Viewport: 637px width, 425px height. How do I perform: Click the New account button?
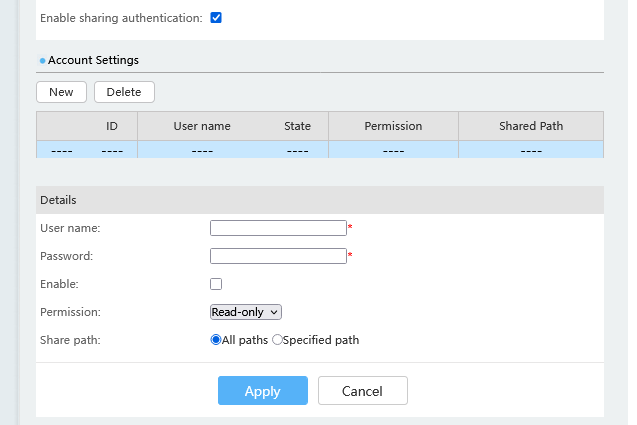click(x=61, y=92)
